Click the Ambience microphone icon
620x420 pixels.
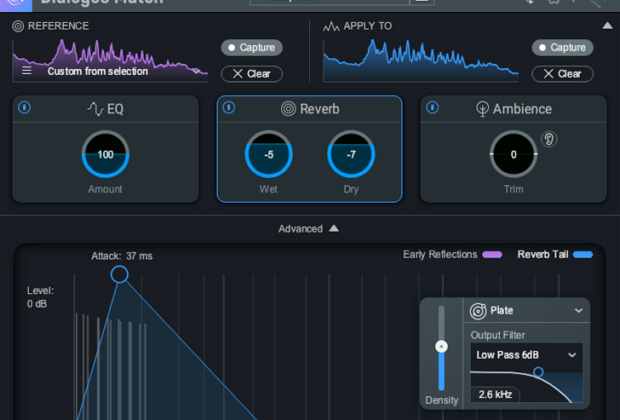(x=484, y=109)
